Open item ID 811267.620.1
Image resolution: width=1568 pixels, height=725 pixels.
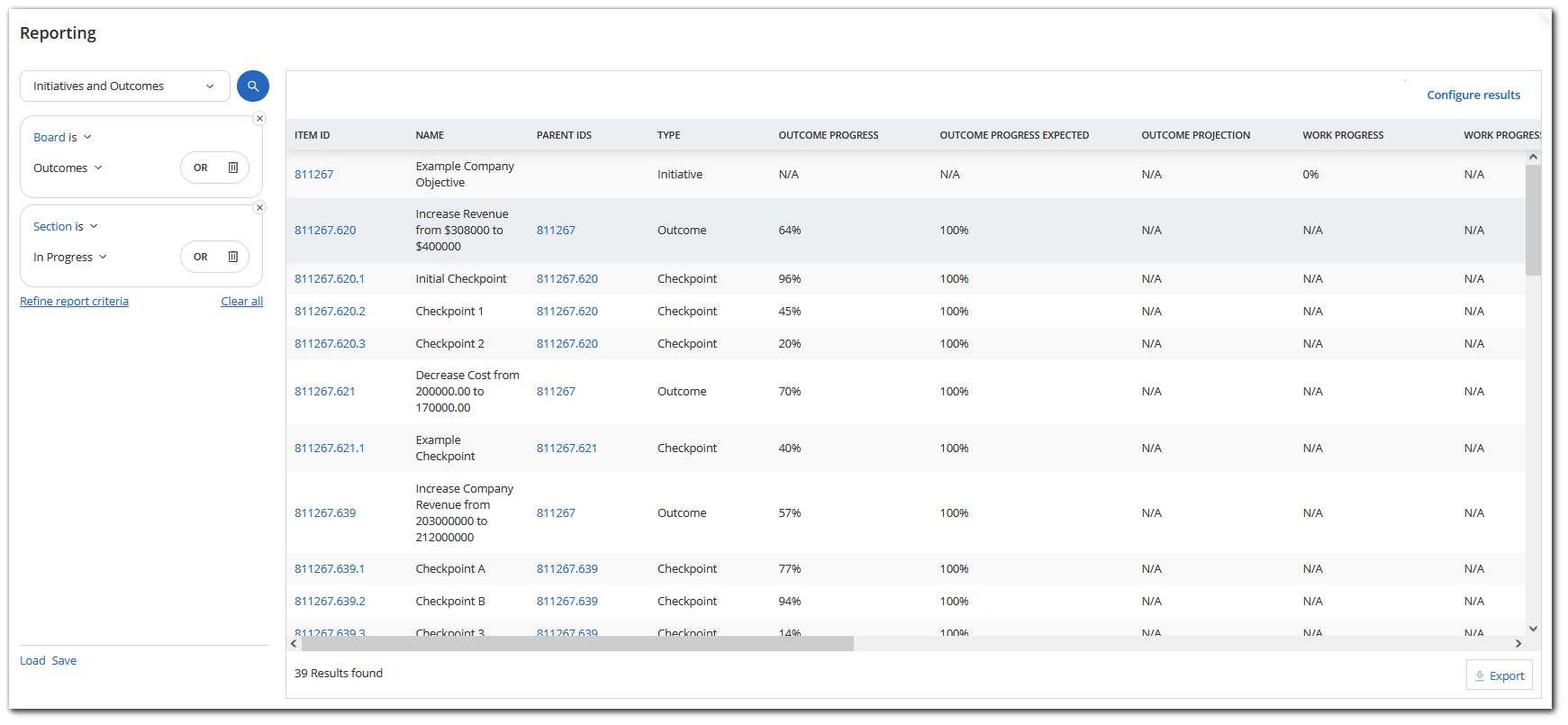coord(330,279)
